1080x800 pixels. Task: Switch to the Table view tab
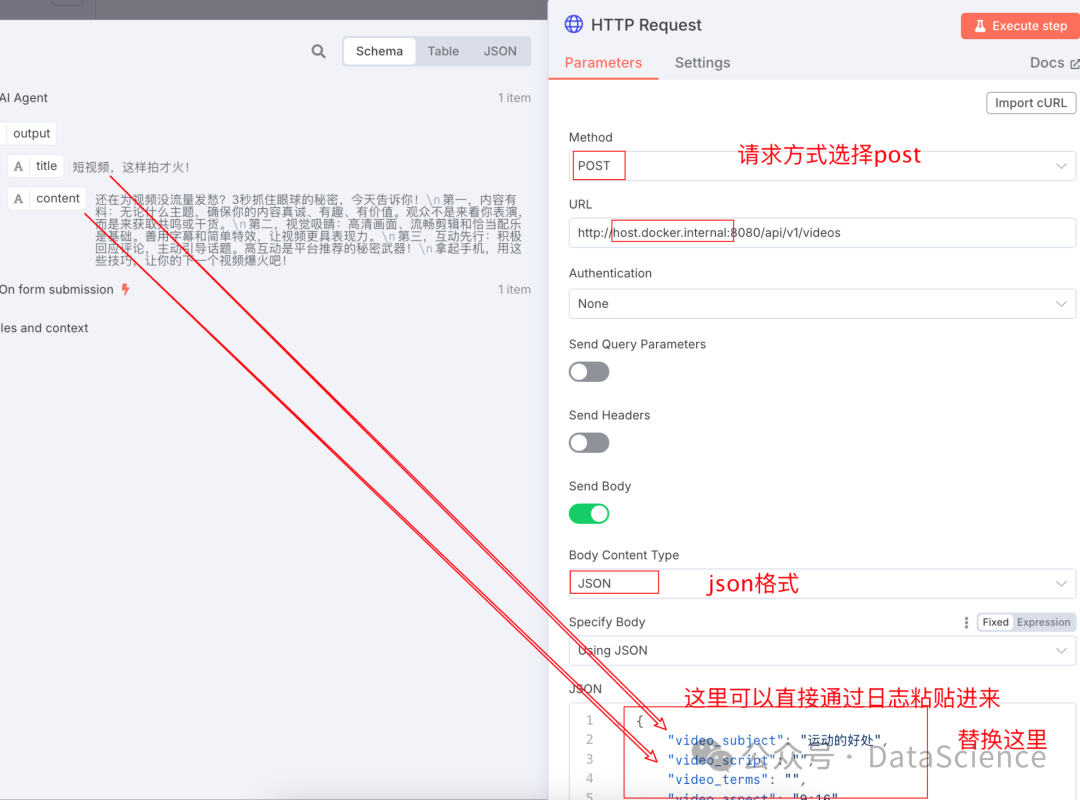443,51
